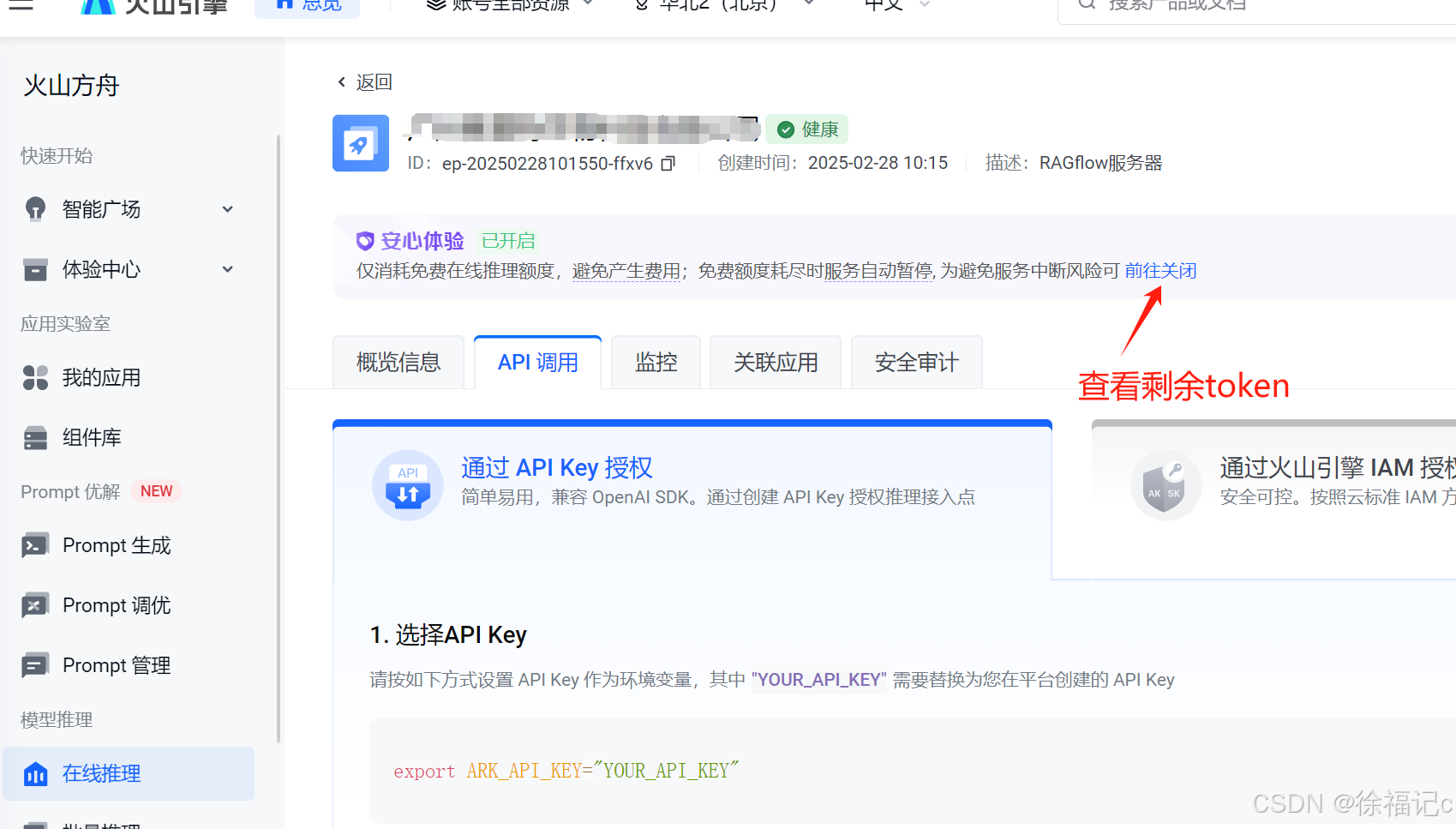Click the sidebar vertical scrollbar
1456x829 pixels.
click(x=278, y=437)
